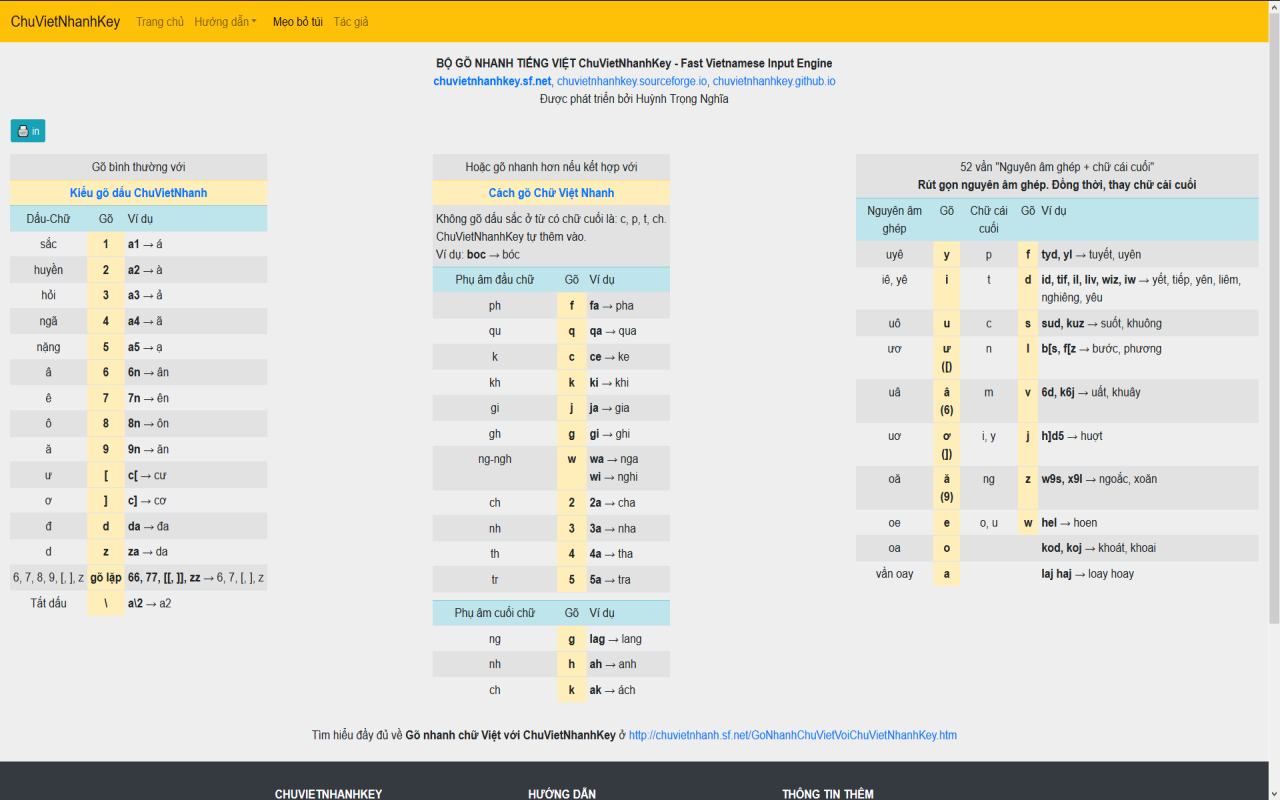Click the footer heading 'HƯỚNG DẪN'

click(562, 794)
